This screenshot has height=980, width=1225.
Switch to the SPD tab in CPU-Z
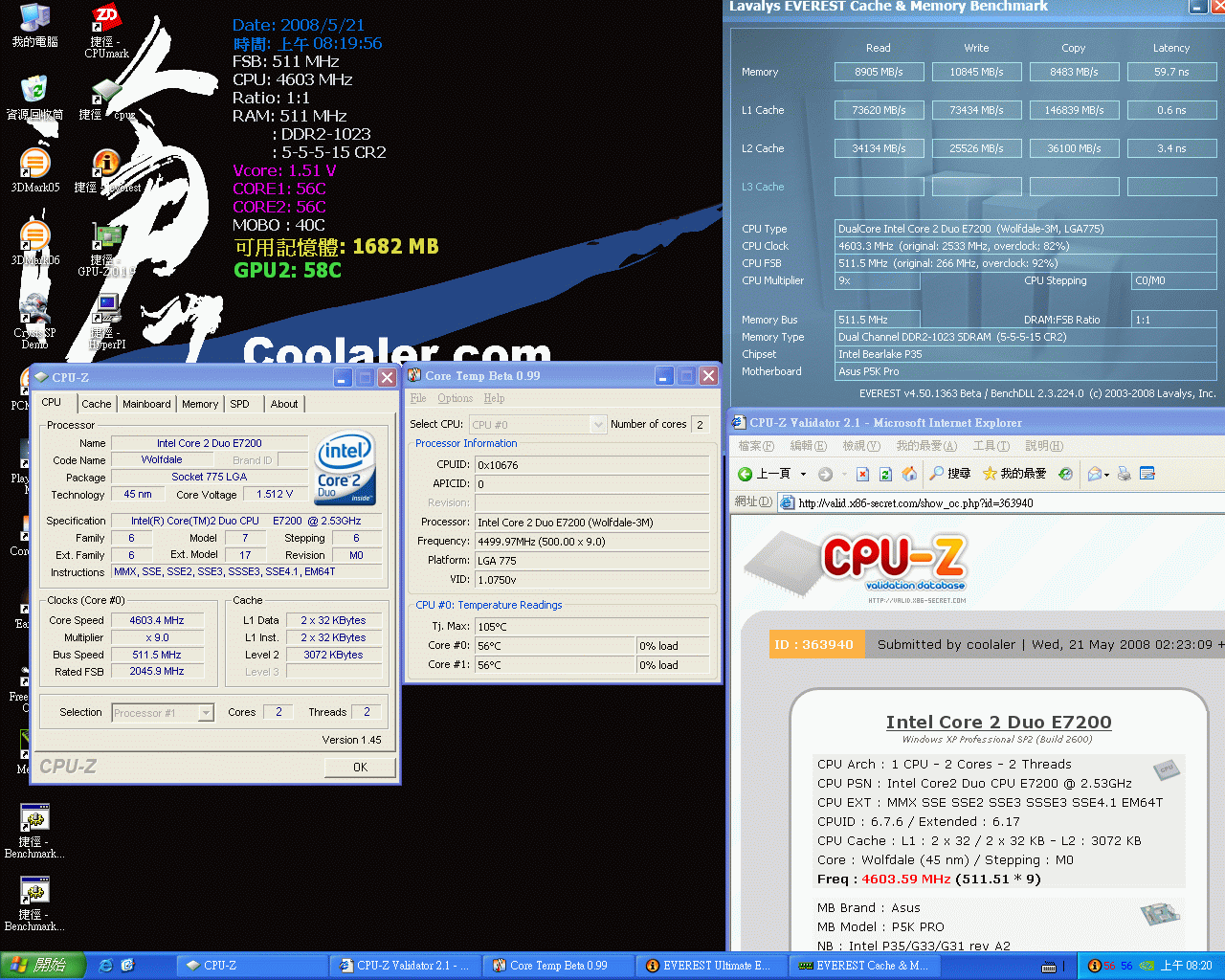click(x=239, y=404)
